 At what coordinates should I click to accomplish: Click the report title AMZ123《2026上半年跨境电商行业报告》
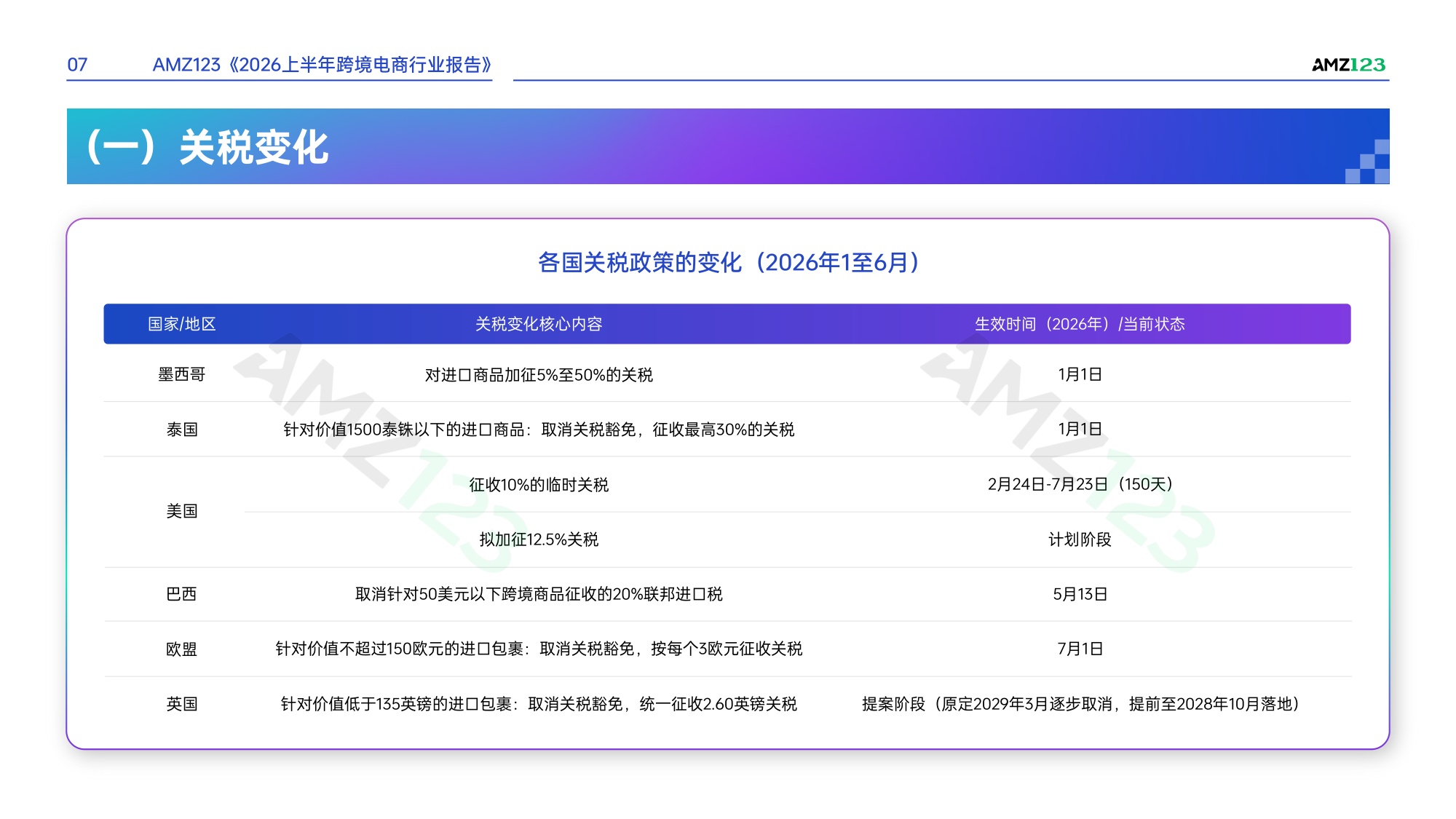point(323,65)
